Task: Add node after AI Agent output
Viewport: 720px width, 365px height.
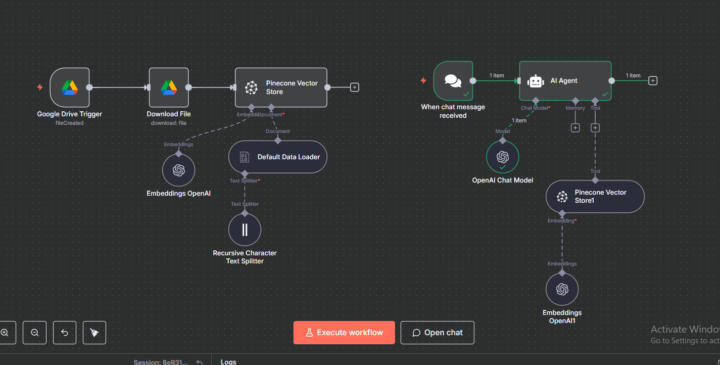Action: tap(652, 81)
